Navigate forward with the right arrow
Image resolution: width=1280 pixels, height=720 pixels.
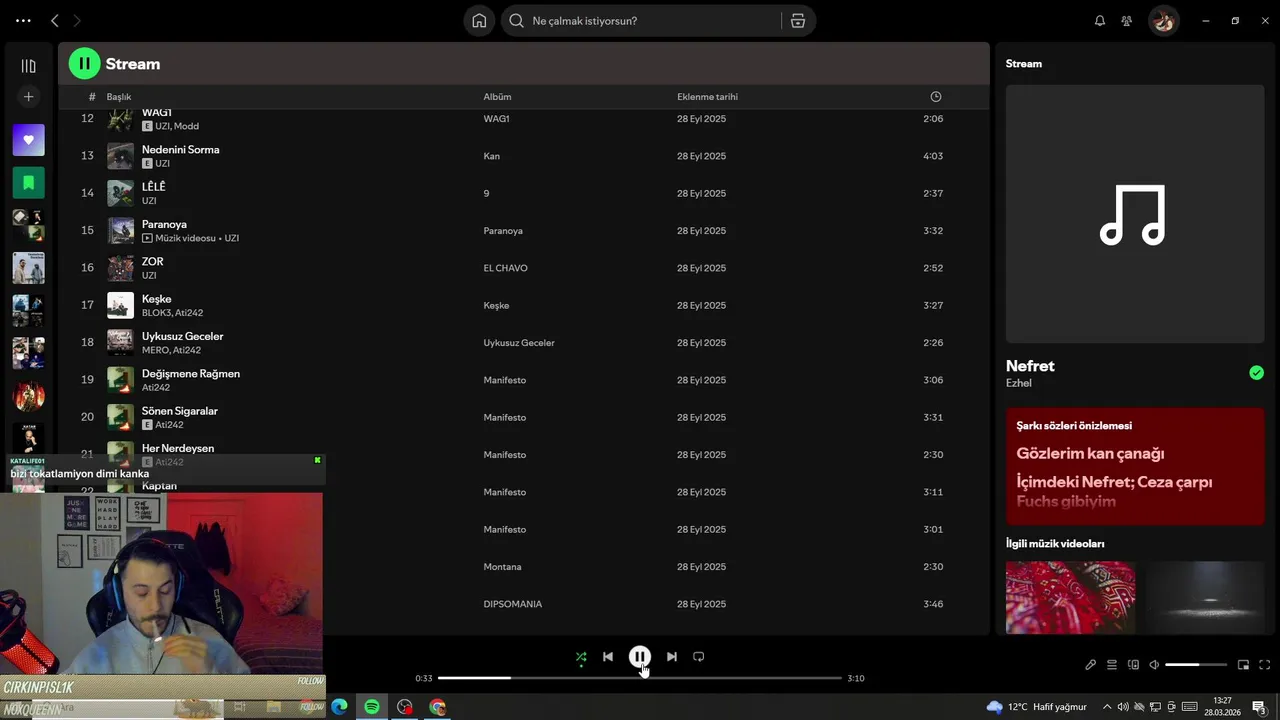[77, 20]
